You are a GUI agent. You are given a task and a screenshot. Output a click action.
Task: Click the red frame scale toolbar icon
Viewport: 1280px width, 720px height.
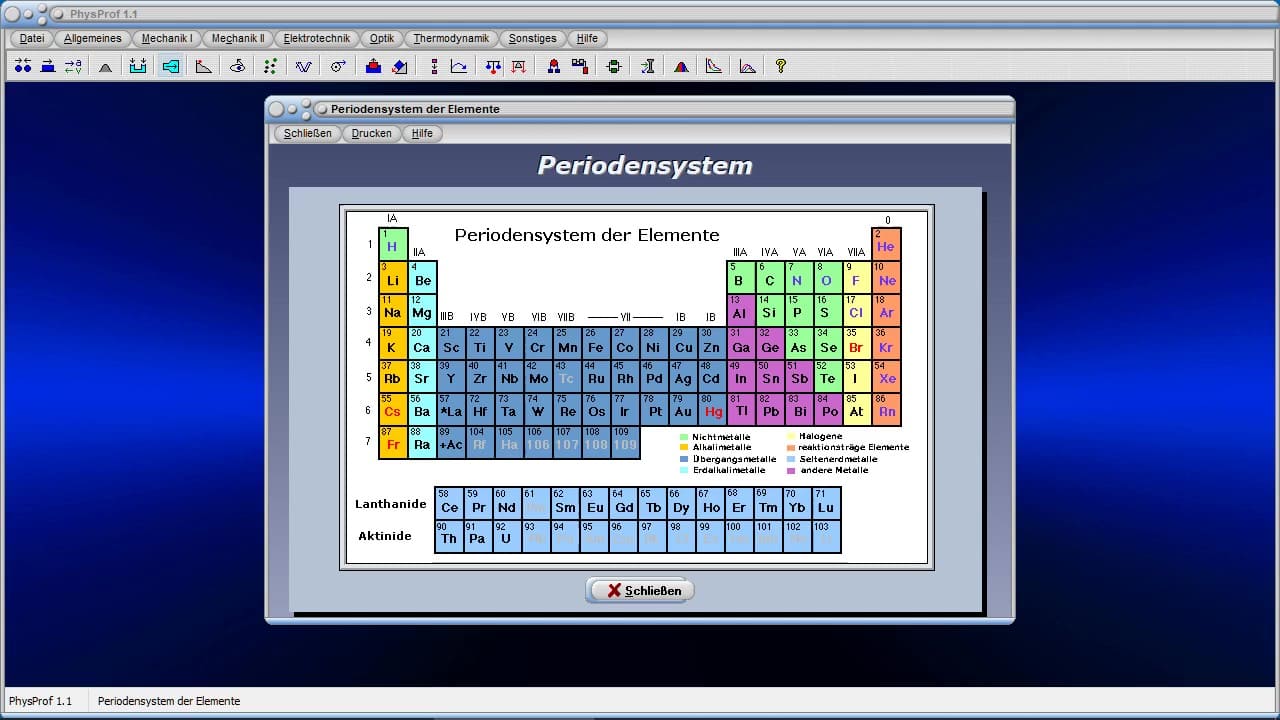(x=519, y=66)
